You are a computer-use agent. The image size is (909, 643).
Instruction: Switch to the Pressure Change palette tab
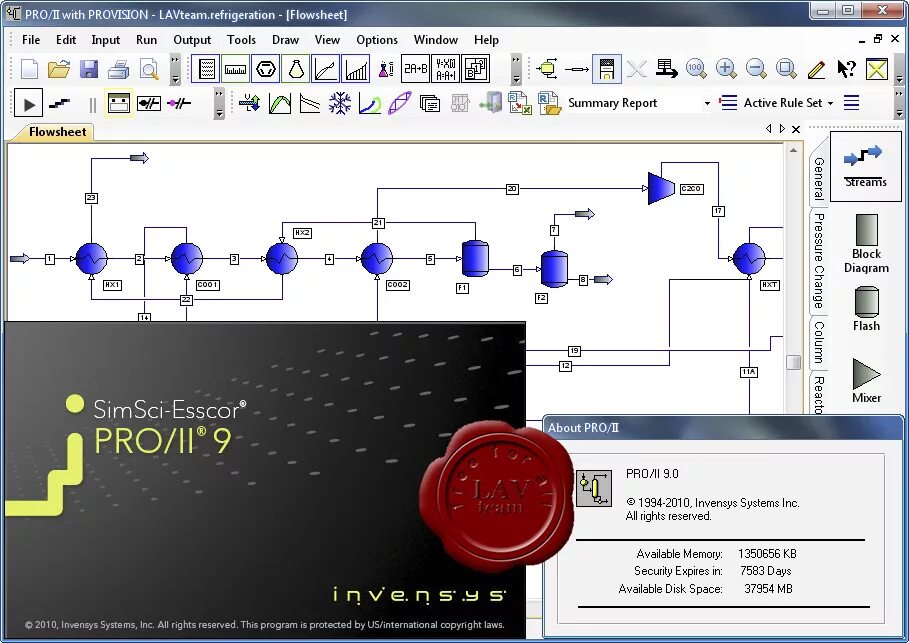click(x=819, y=260)
